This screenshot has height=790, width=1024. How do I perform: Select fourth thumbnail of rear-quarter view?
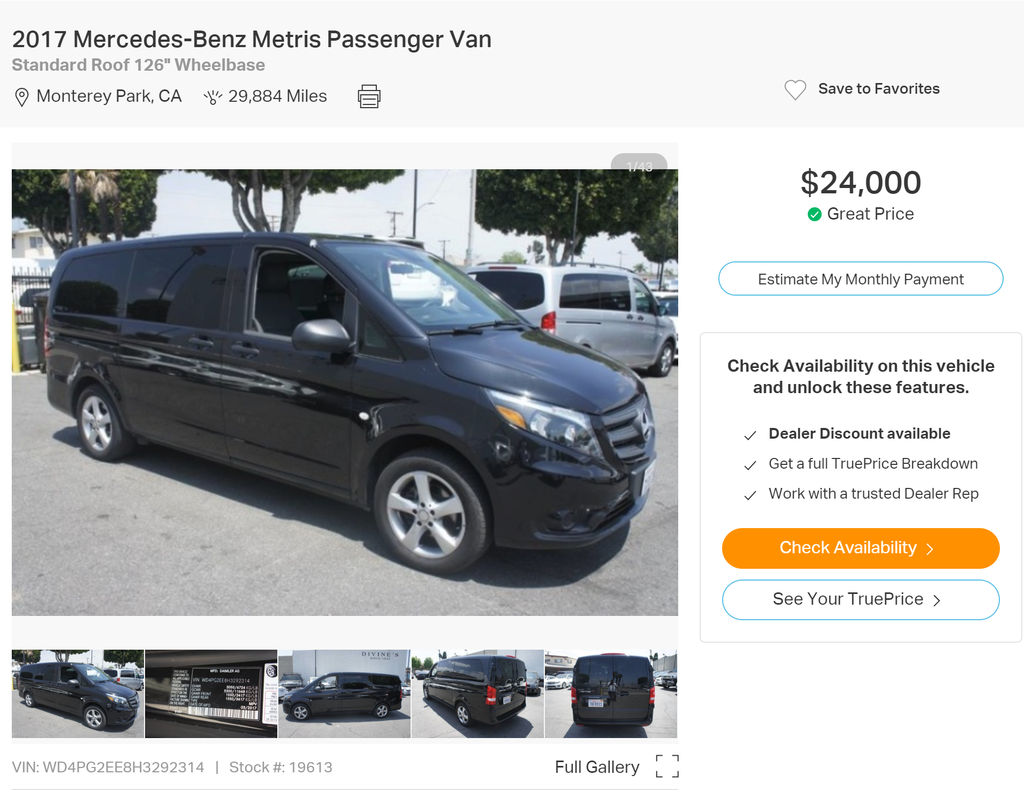coord(477,694)
